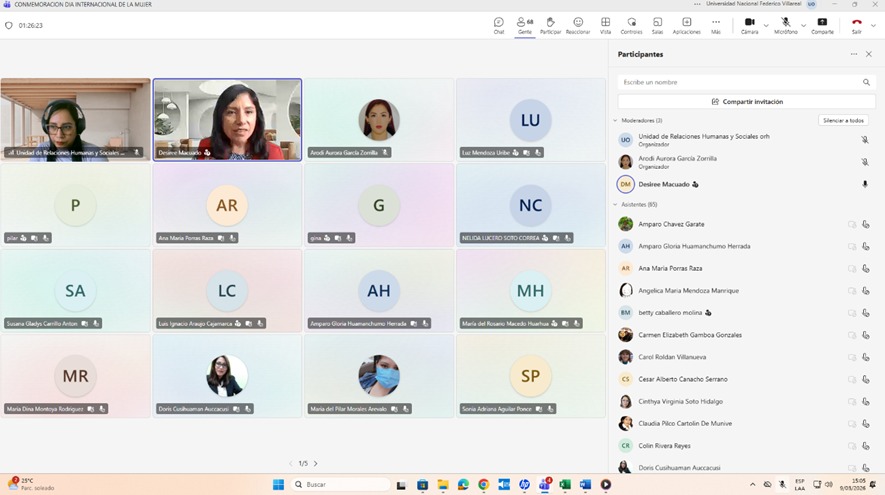Toggle the Cámara on or off
The width and height of the screenshot is (885, 495).
pyautogui.click(x=750, y=25)
